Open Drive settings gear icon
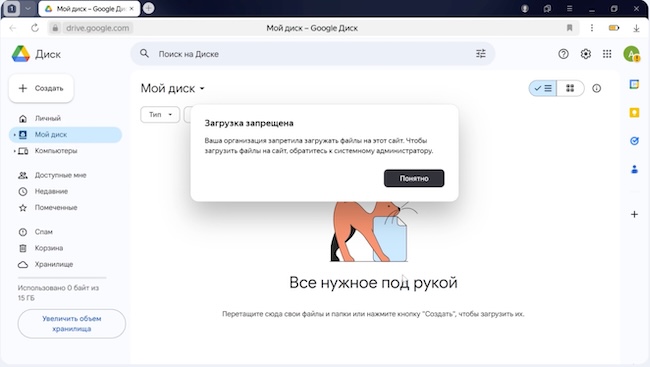Image resolution: width=650 pixels, height=367 pixels. coord(585,54)
